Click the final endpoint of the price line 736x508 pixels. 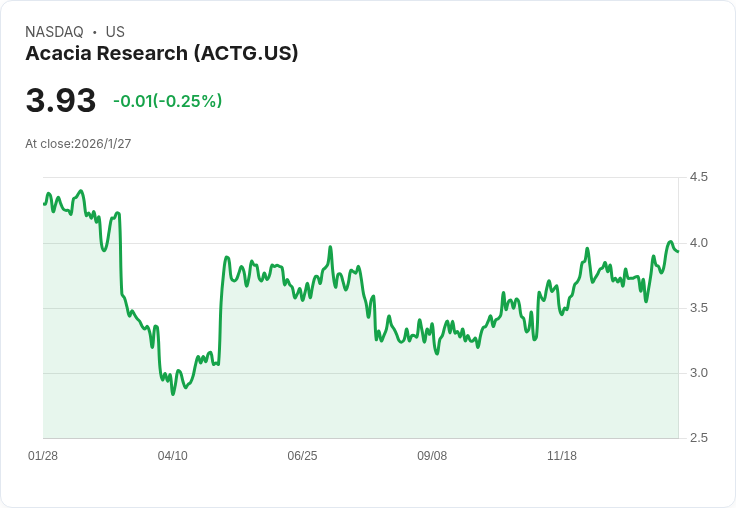(x=677, y=252)
